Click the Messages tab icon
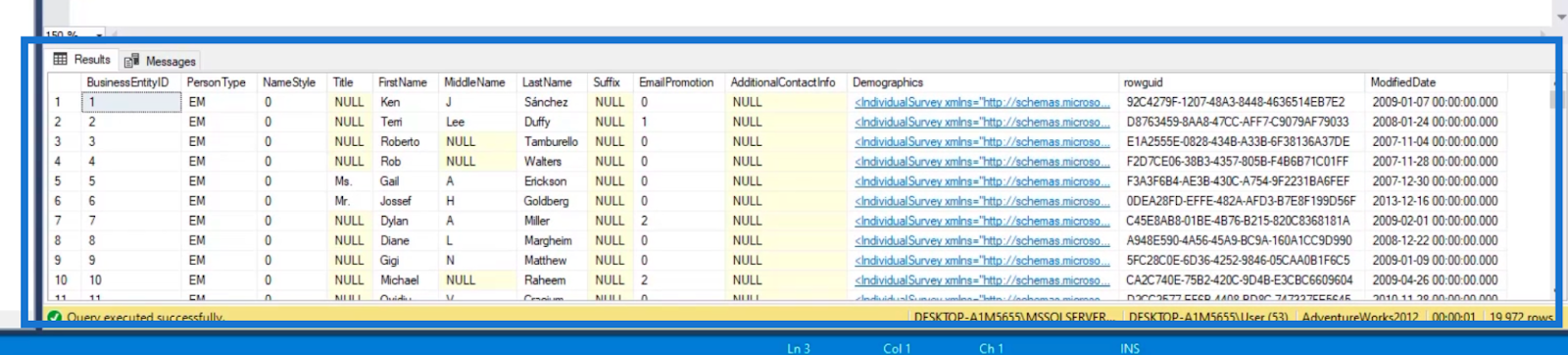This screenshot has height=355, width=1568. pyautogui.click(x=131, y=61)
